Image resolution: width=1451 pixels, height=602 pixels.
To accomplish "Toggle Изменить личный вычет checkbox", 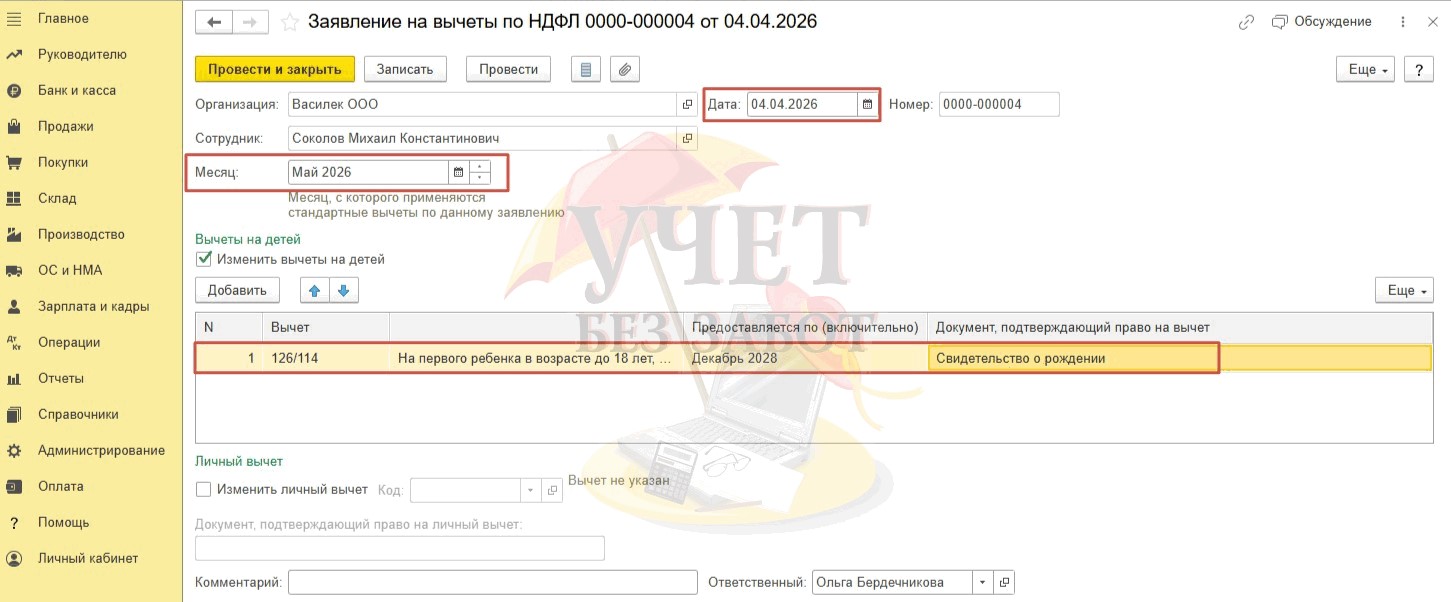I will (204, 490).
